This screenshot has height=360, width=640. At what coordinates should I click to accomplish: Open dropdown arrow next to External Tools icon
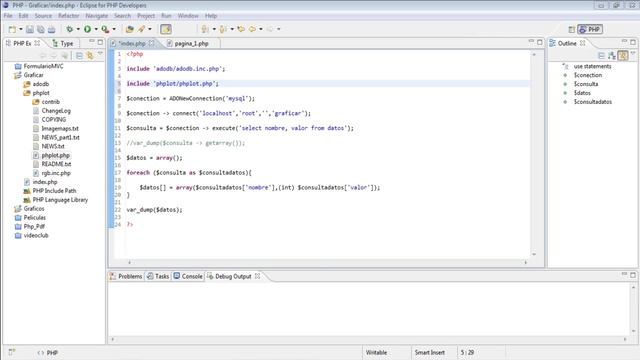pos(114,29)
